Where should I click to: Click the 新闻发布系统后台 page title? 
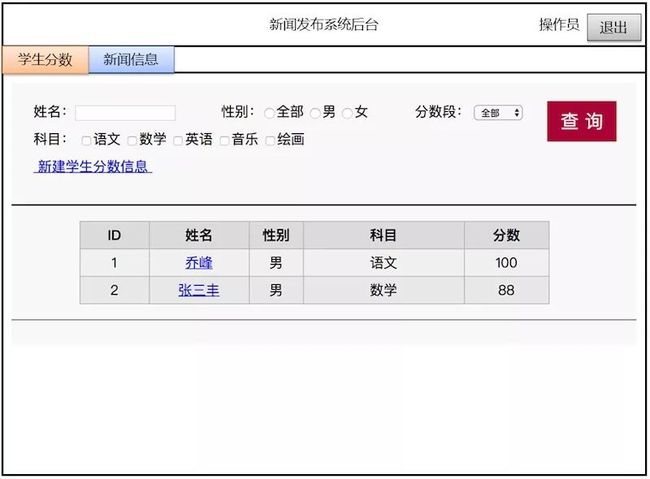point(324,24)
